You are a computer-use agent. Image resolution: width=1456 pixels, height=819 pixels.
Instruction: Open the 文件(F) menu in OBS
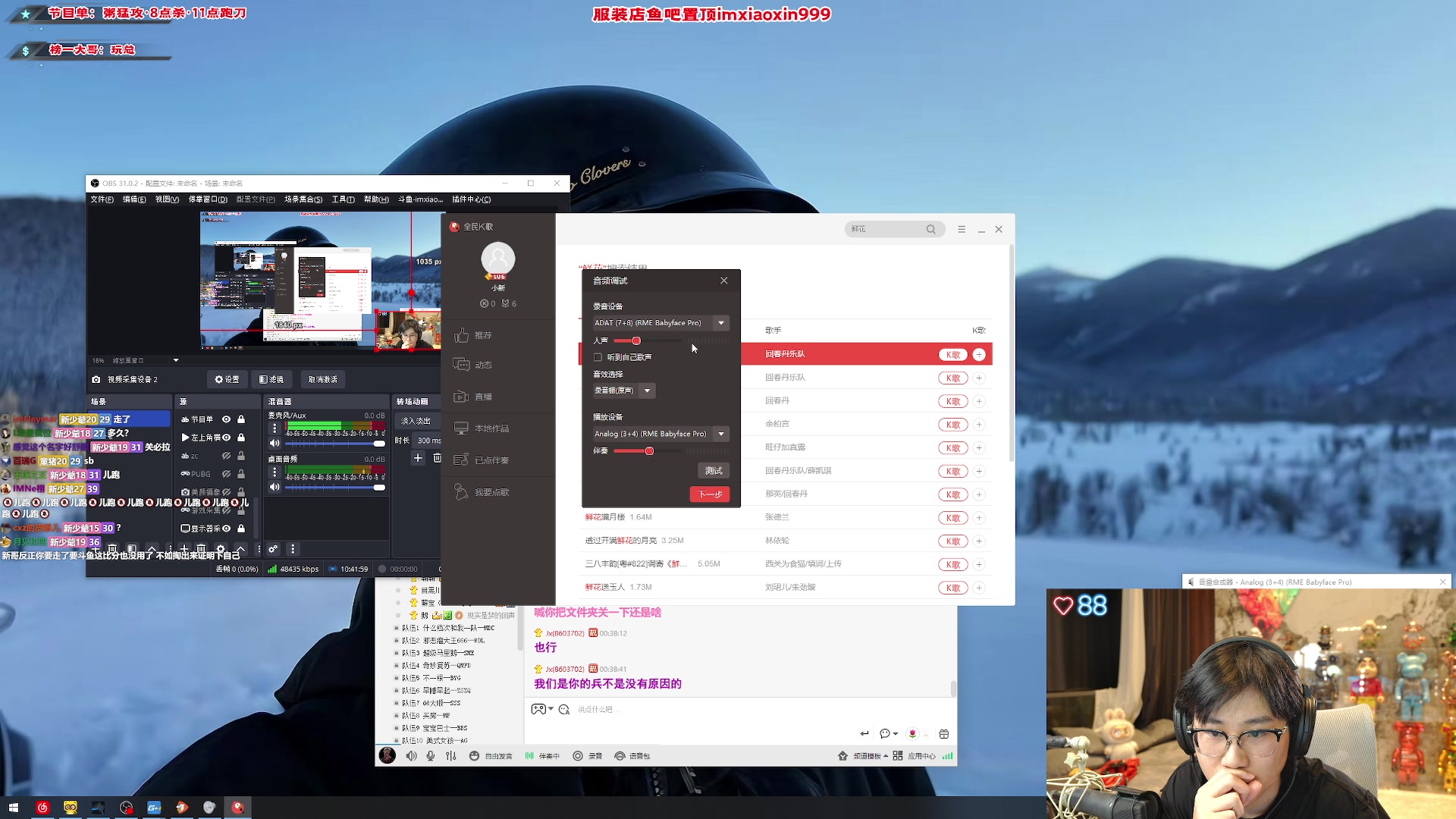(x=102, y=199)
